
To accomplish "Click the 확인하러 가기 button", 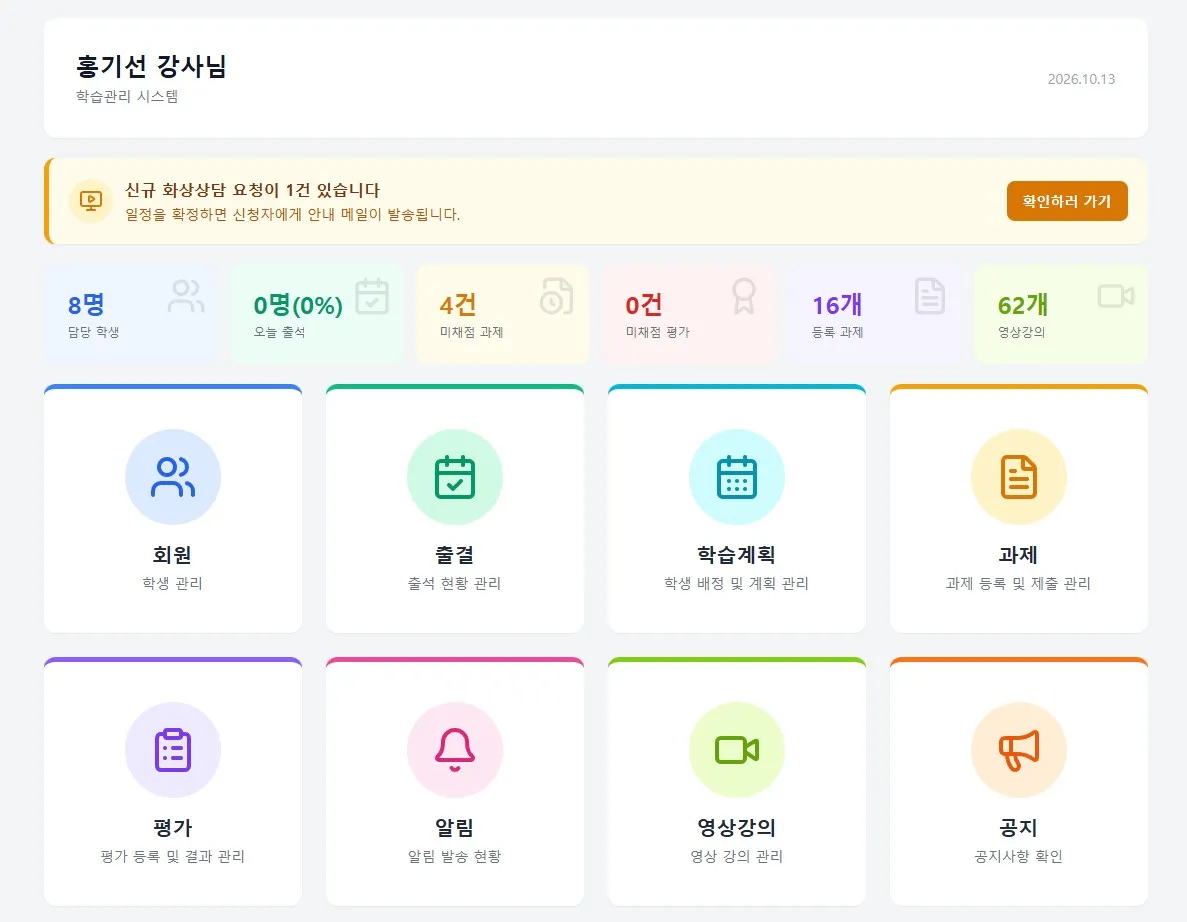I will pos(1067,201).
